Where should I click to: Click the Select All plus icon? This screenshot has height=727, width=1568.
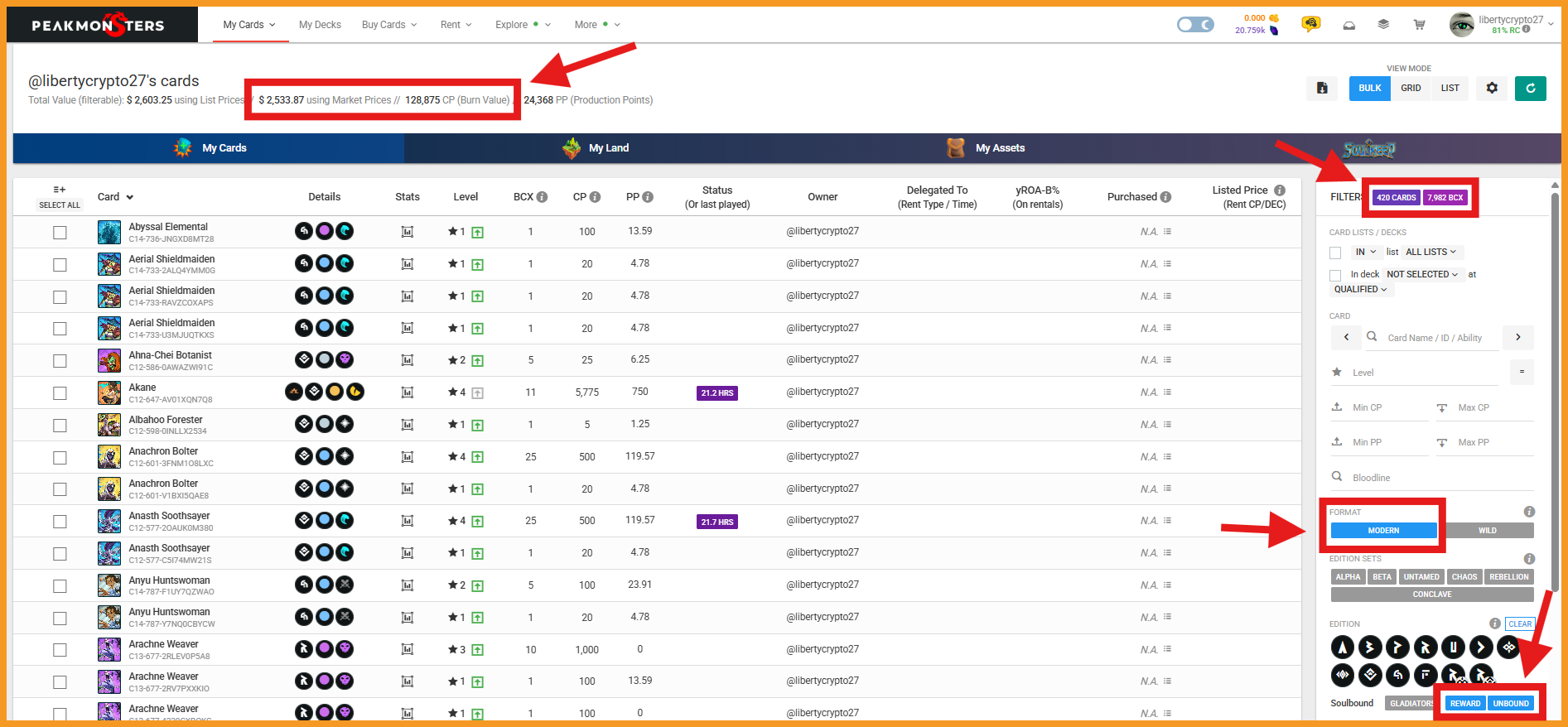pyautogui.click(x=60, y=190)
